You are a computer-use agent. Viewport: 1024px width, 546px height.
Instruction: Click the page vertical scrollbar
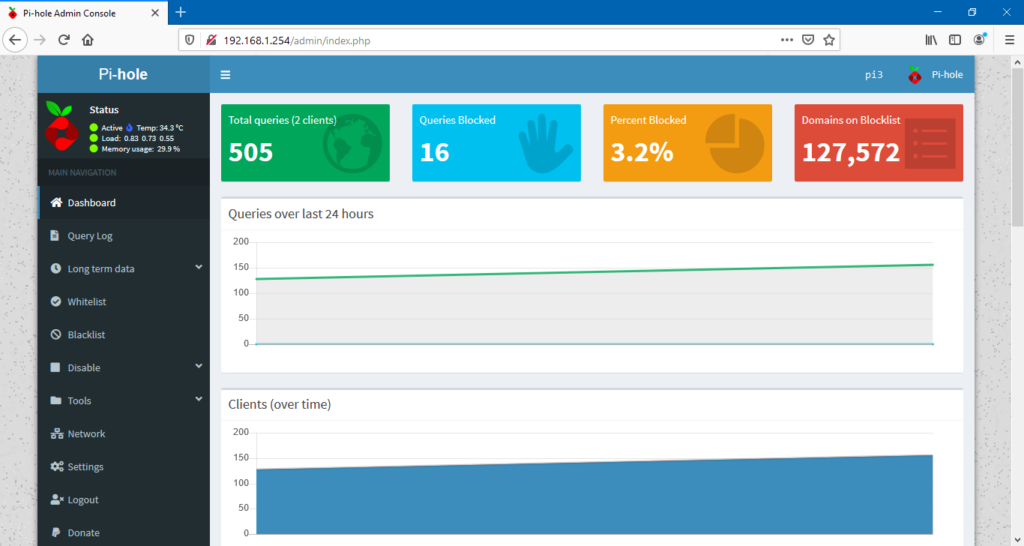coord(1017,300)
